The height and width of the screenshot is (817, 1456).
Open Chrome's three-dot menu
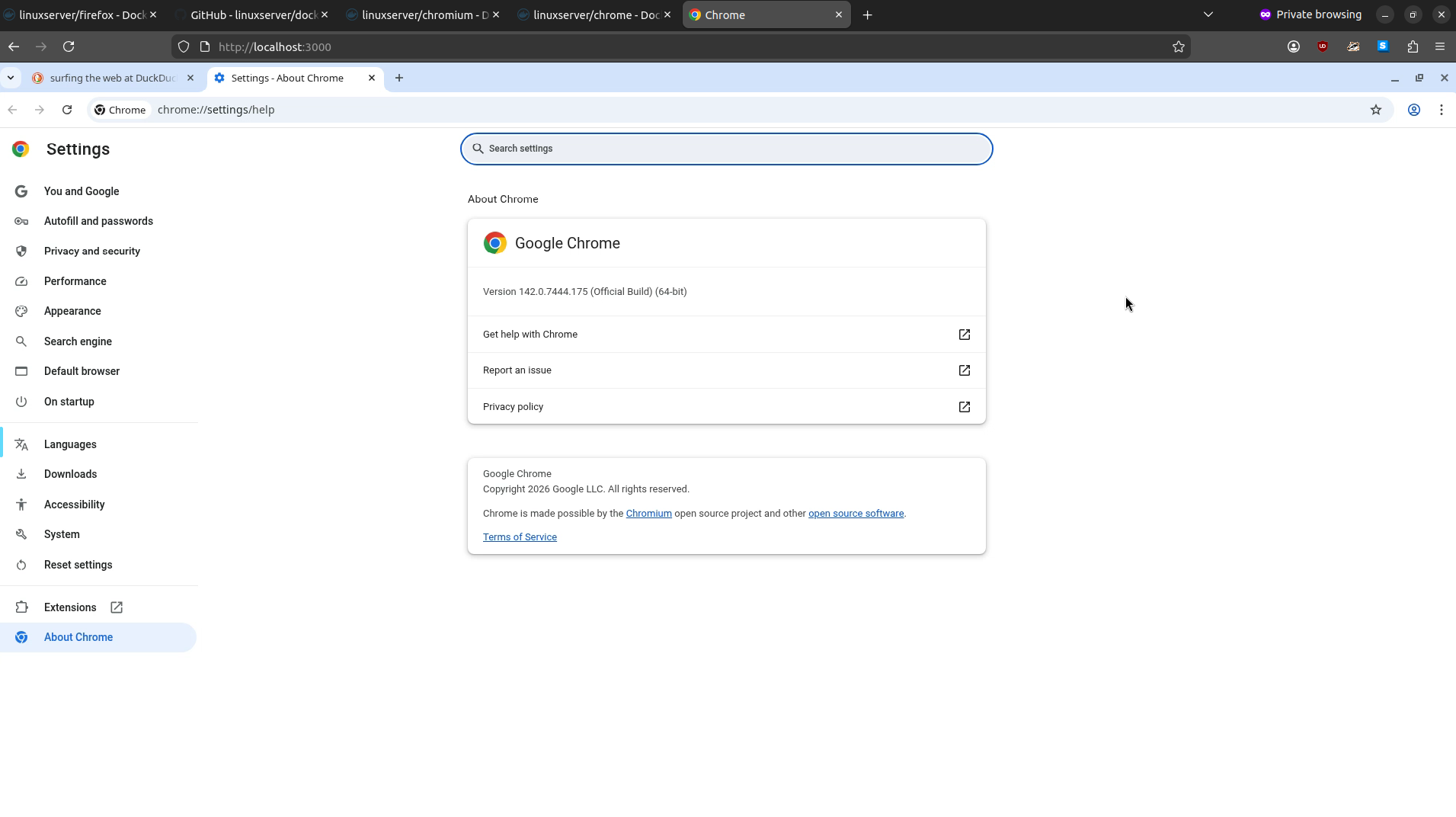pyautogui.click(x=1442, y=110)
